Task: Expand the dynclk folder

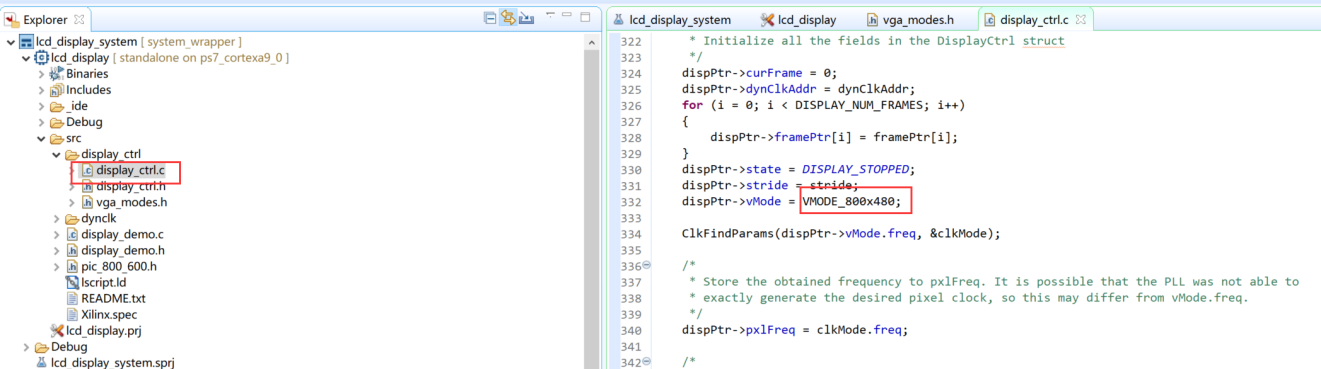Action: tap(57, 218)
